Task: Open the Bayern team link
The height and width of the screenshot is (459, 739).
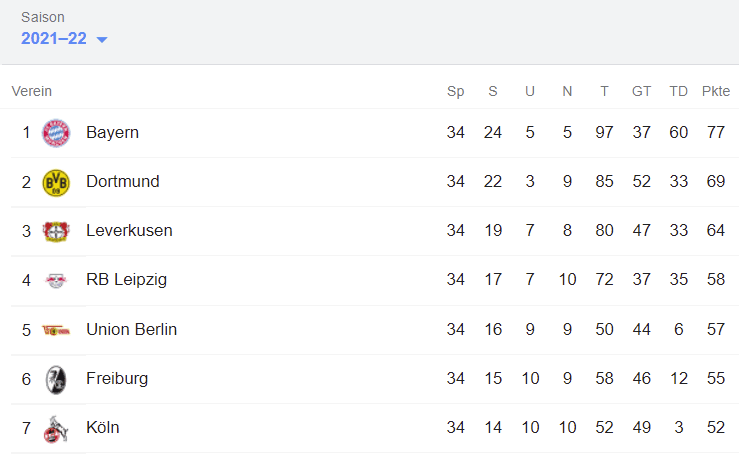Action: pos(112,133)
